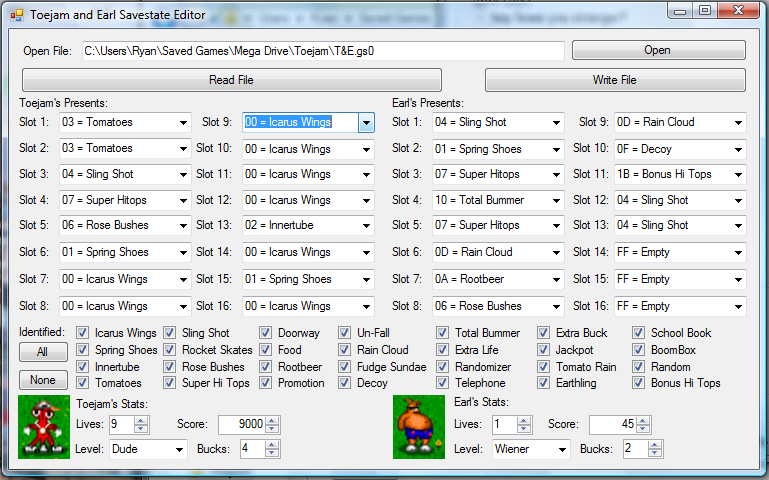
Task: Click Toejam's Score value field 9000
Action: pos(242,425)
